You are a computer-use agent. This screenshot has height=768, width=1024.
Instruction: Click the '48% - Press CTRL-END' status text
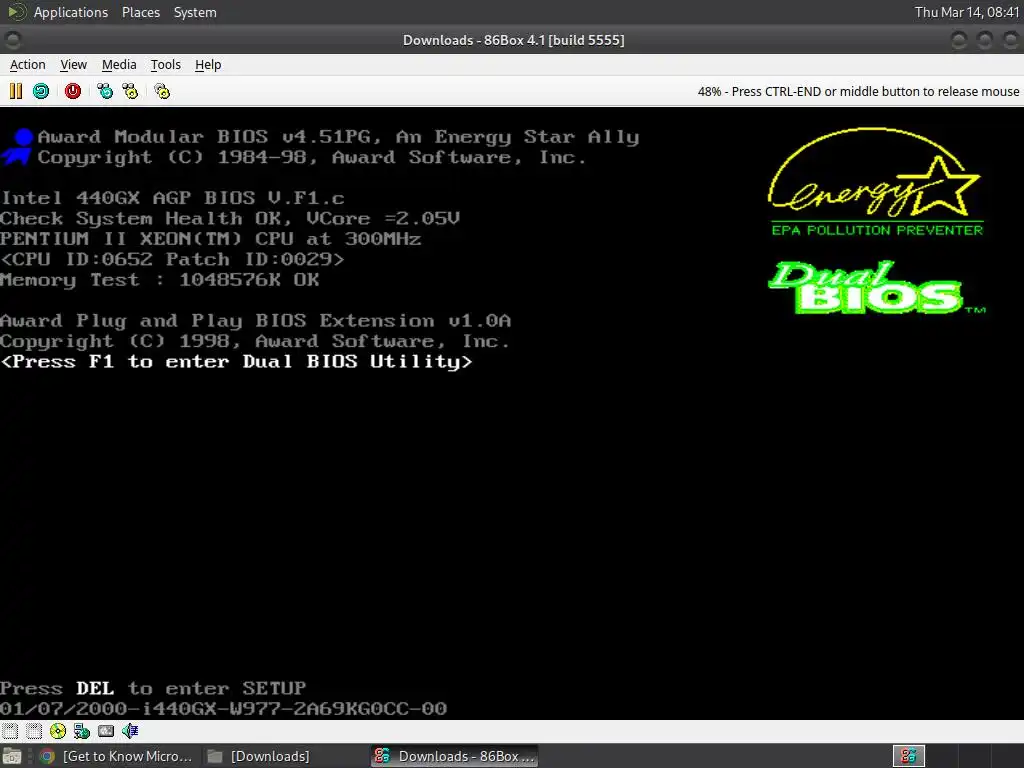[x=857, y=91]
